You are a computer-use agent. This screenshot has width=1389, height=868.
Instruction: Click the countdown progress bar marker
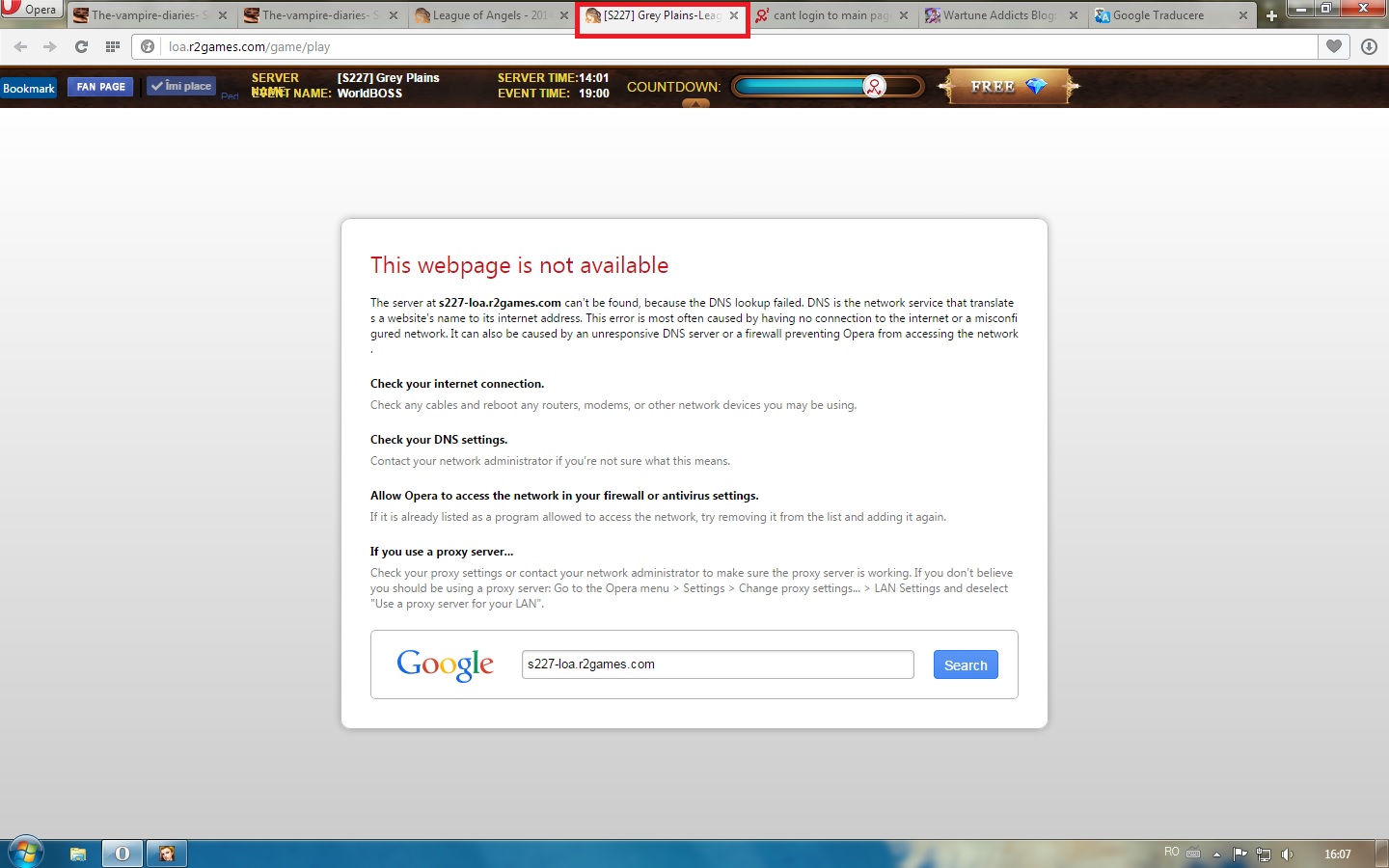(x=874, y=87)
